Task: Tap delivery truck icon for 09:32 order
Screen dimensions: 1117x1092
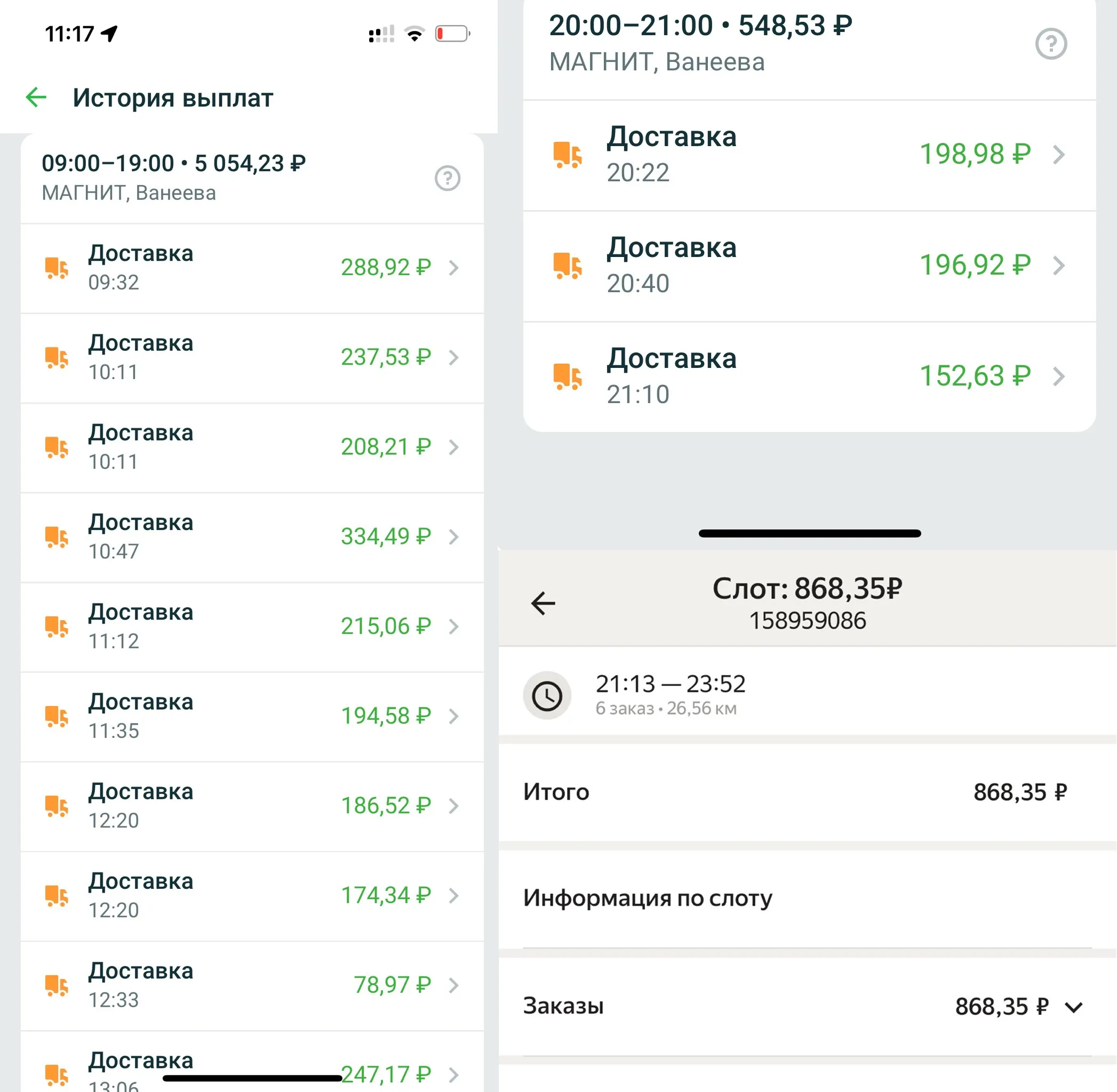Action: tap(57, 268)
